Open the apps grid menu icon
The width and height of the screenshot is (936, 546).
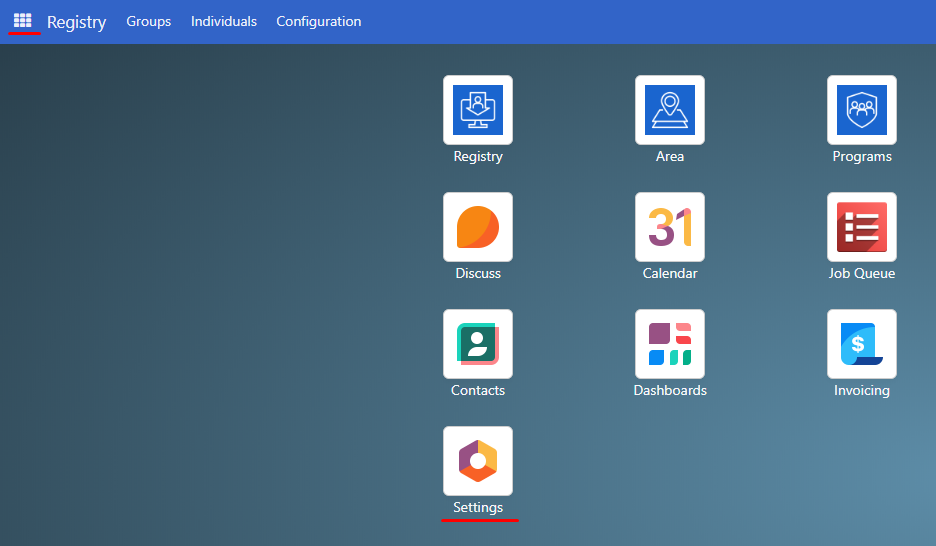pos(23,21)
